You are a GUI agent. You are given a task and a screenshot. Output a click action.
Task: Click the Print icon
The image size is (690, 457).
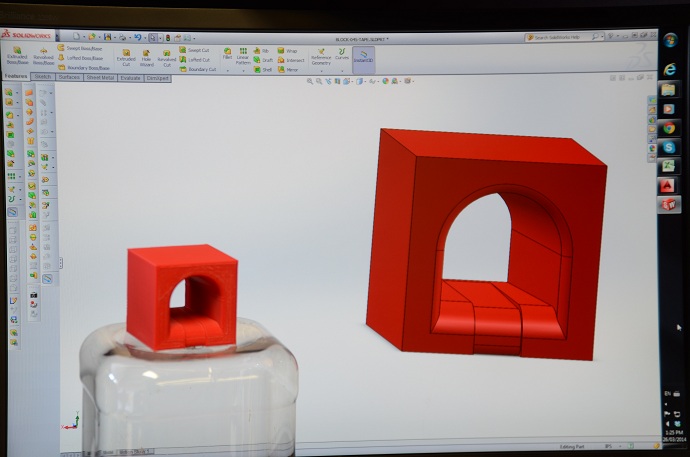click(122, 37)
